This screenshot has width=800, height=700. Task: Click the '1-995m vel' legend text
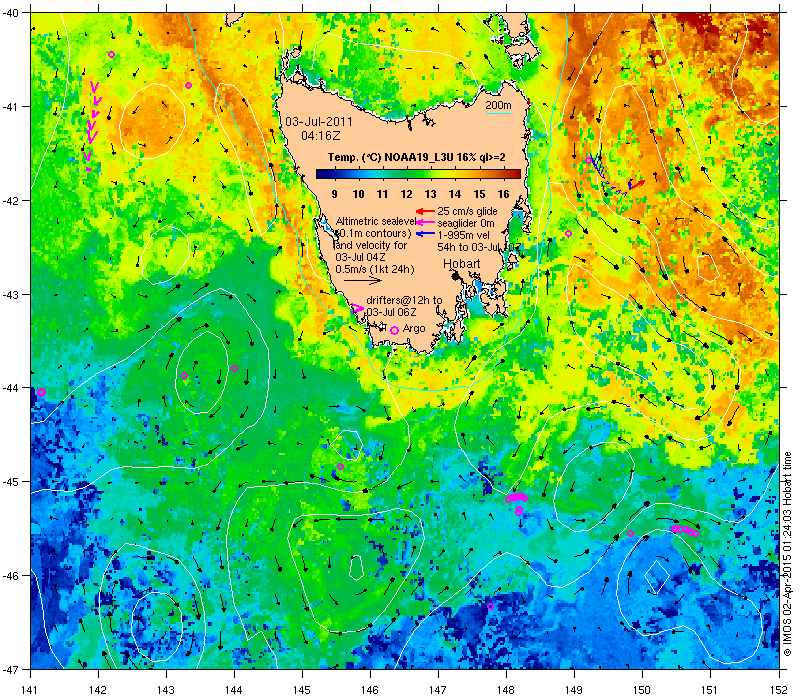(x=463, y=235)
